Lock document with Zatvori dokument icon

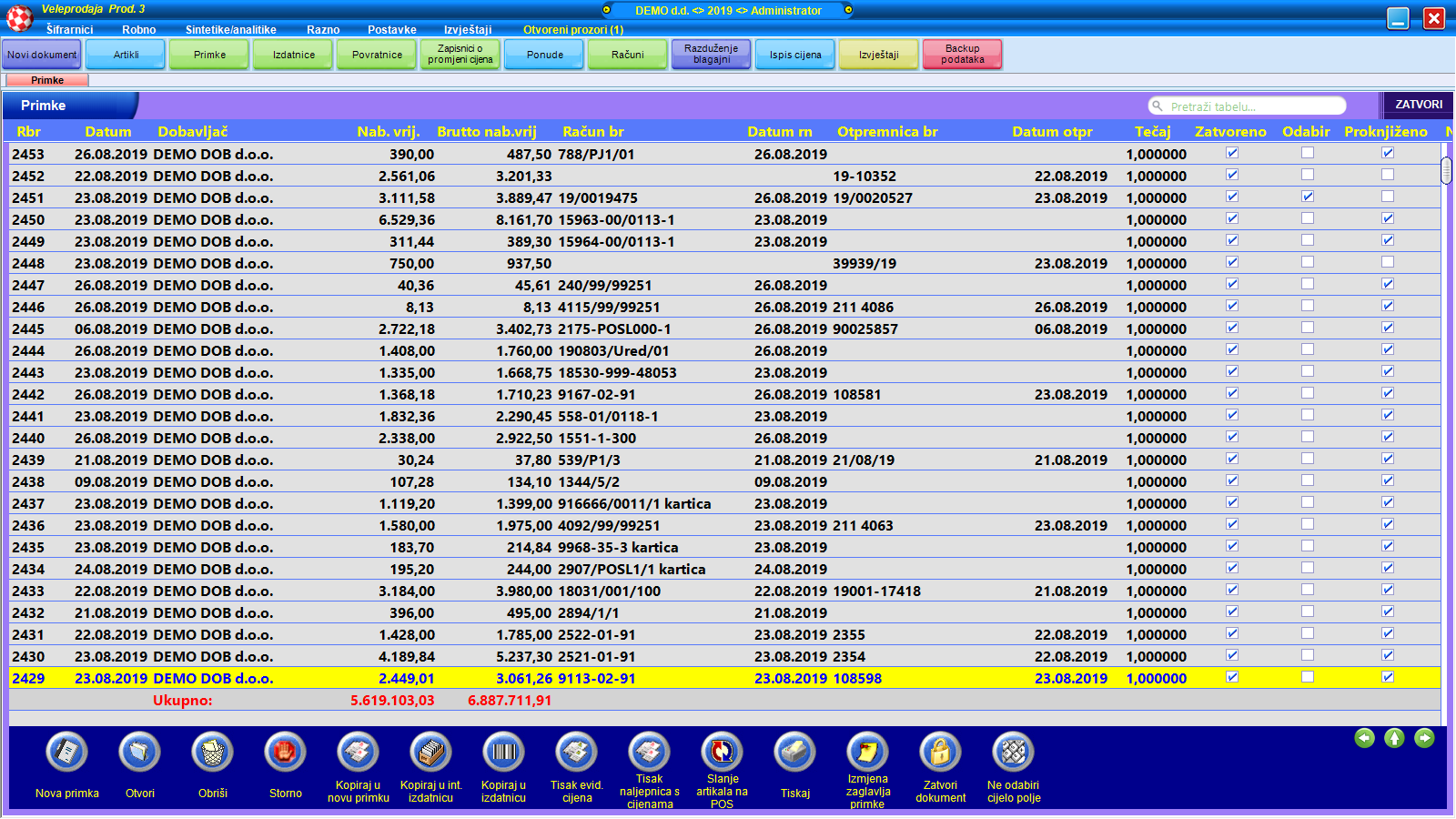[941, 753]
